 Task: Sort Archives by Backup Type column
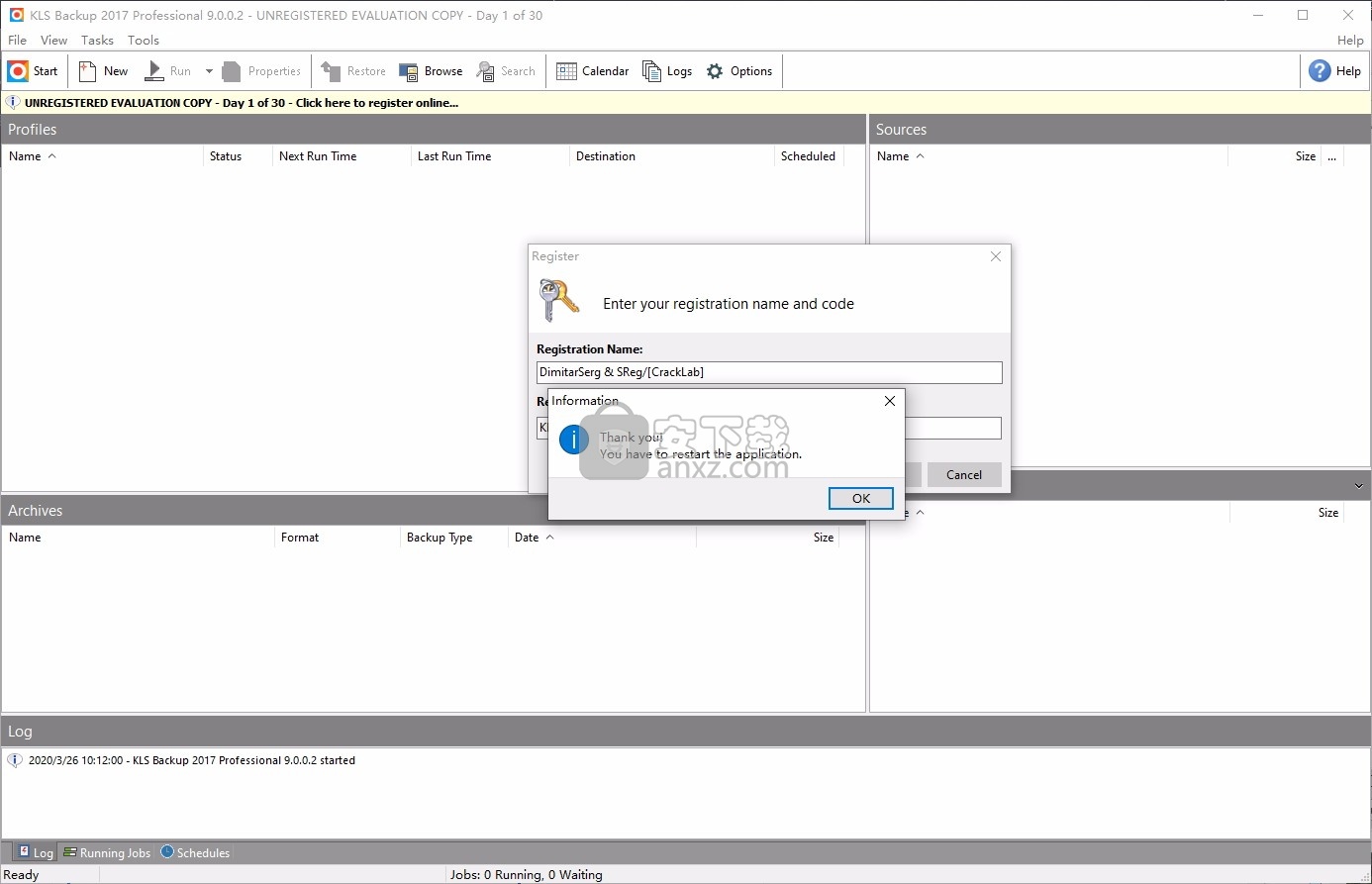point(453,538)
